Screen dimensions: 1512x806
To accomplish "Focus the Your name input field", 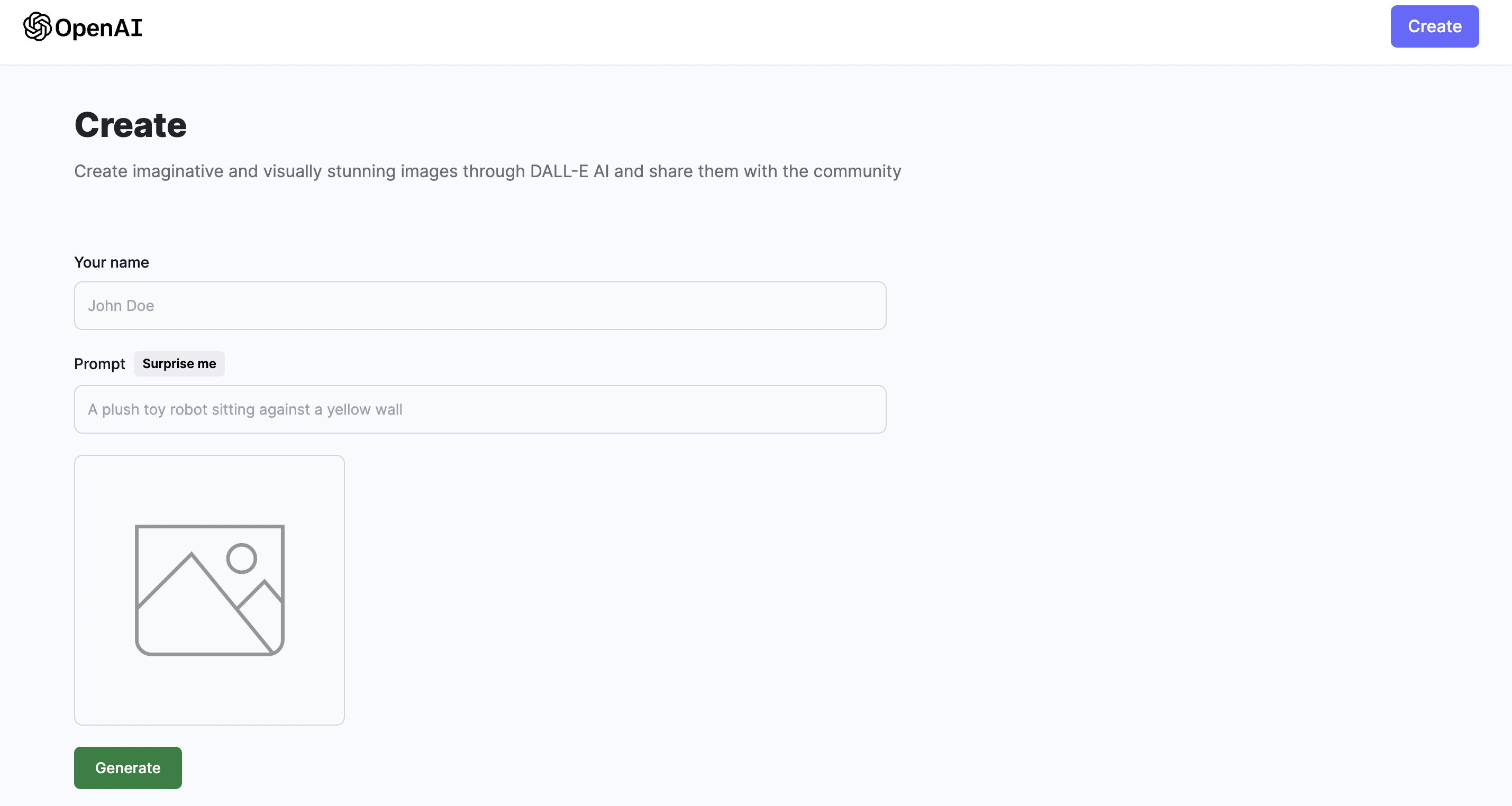I will pyautogui.click(x=479, y=306).
